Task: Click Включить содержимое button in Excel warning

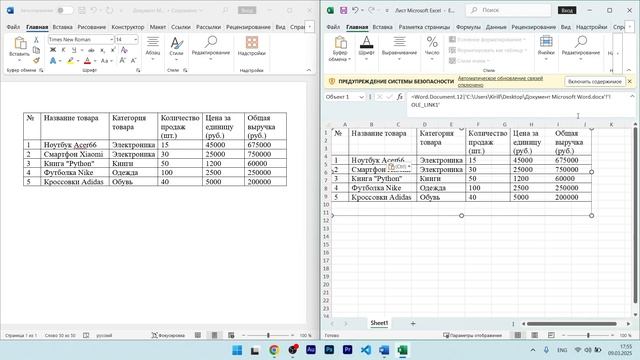Action: (595, 82)
